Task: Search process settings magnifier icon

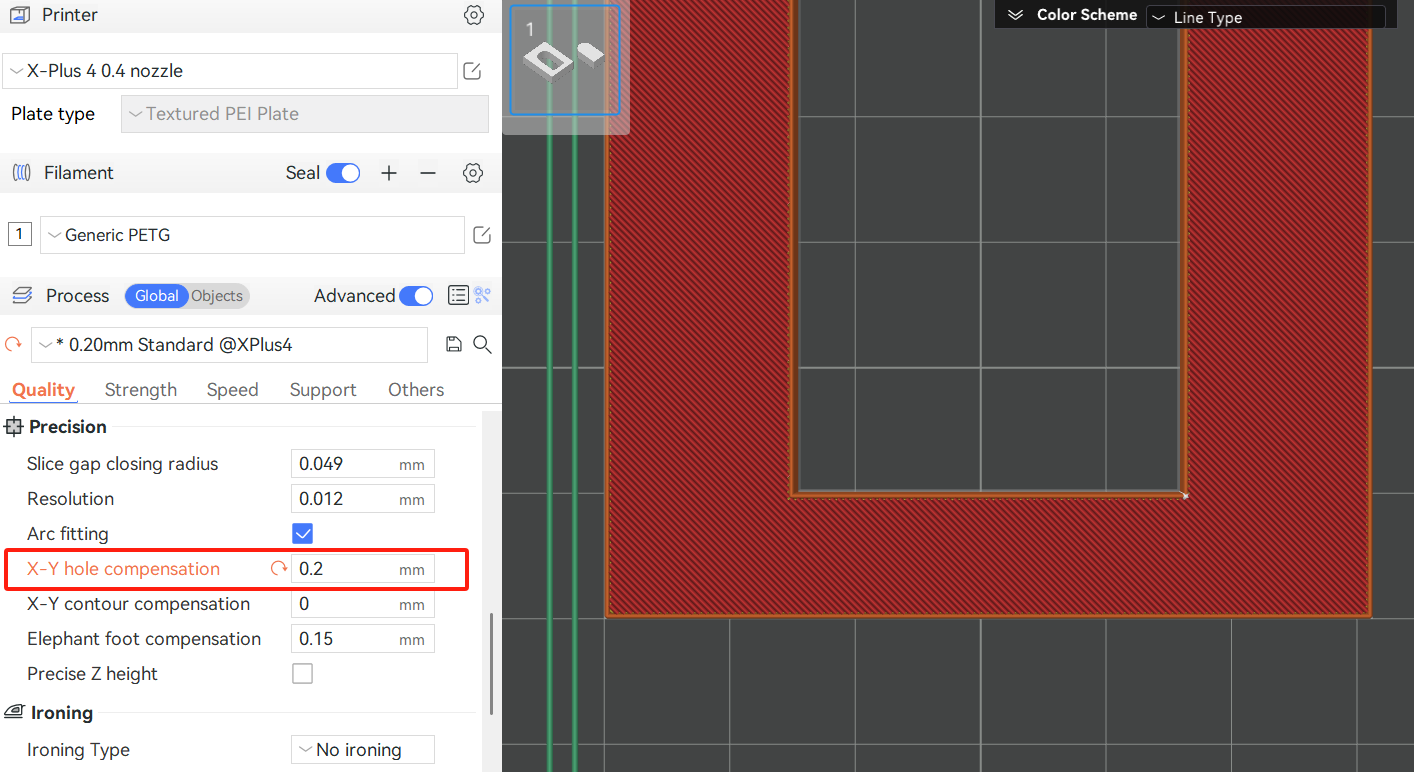Action: coord(482,344)
